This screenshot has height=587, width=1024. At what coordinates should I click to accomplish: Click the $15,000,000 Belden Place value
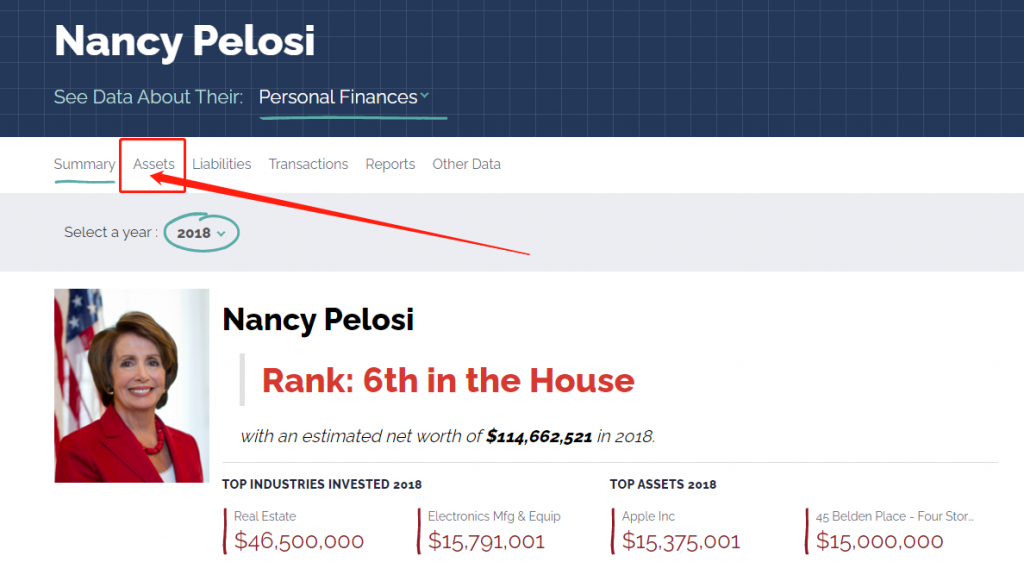879,541
